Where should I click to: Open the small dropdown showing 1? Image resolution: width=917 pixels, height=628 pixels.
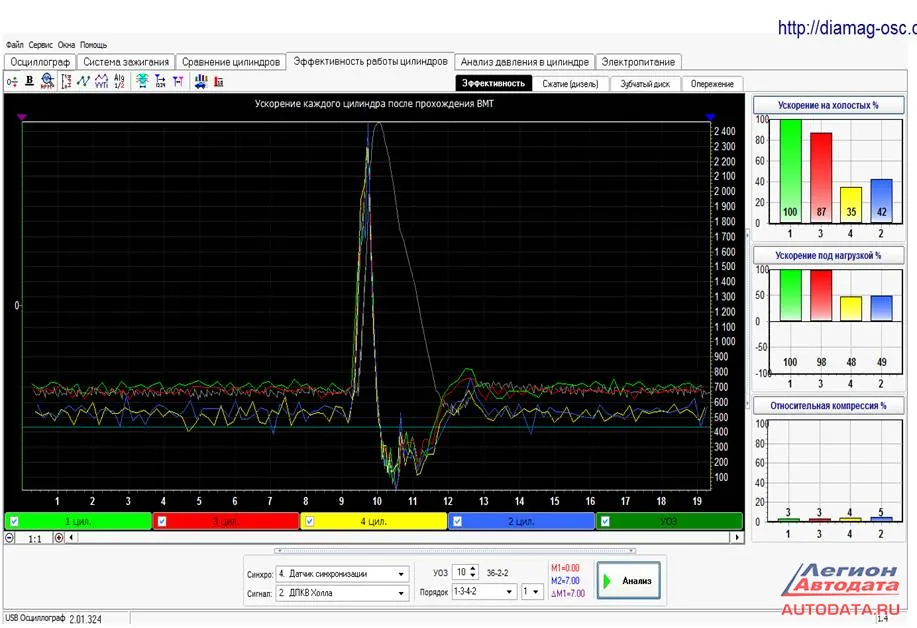[x=532, y=592]
